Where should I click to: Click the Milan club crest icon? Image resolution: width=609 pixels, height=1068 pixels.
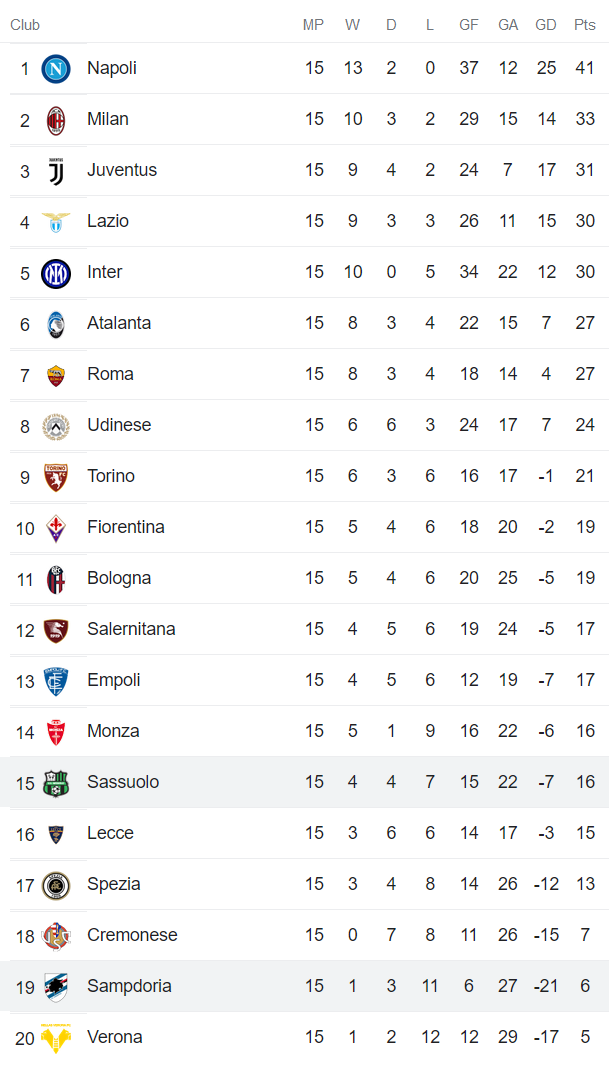56,120
